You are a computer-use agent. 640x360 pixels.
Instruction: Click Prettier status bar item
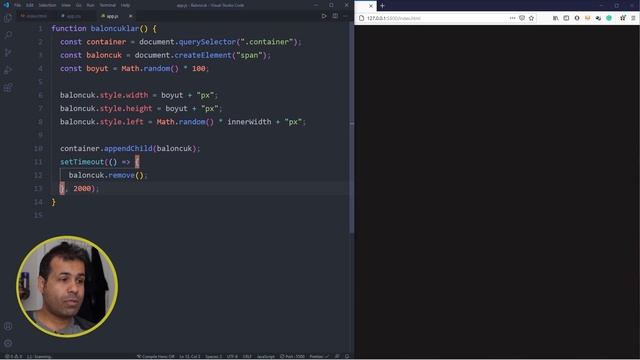tap(319, 356)
